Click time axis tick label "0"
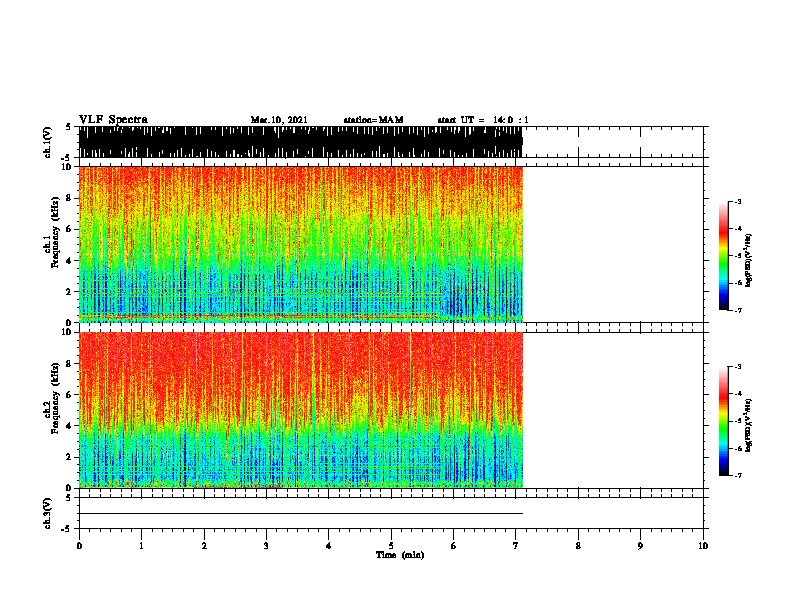This screenshot has width=792, height=612. point(79,546)
